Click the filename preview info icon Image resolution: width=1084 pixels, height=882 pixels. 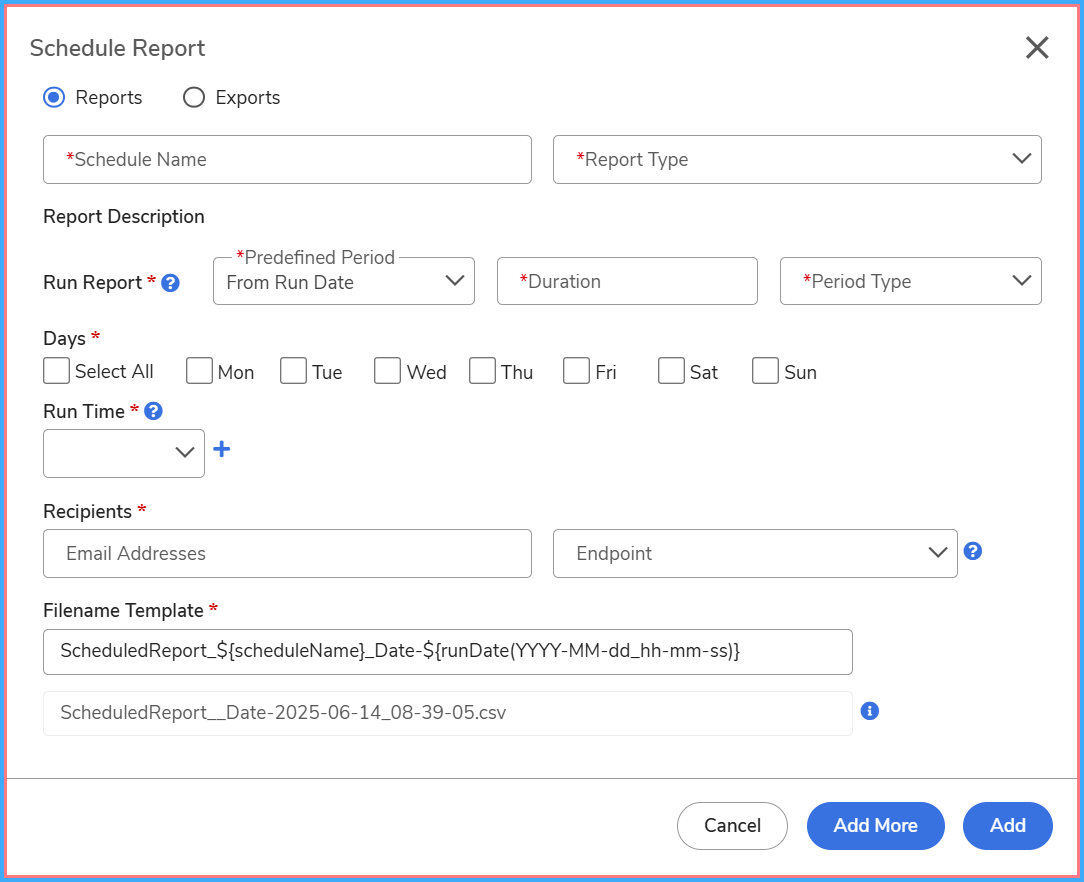tap(870, 711)
